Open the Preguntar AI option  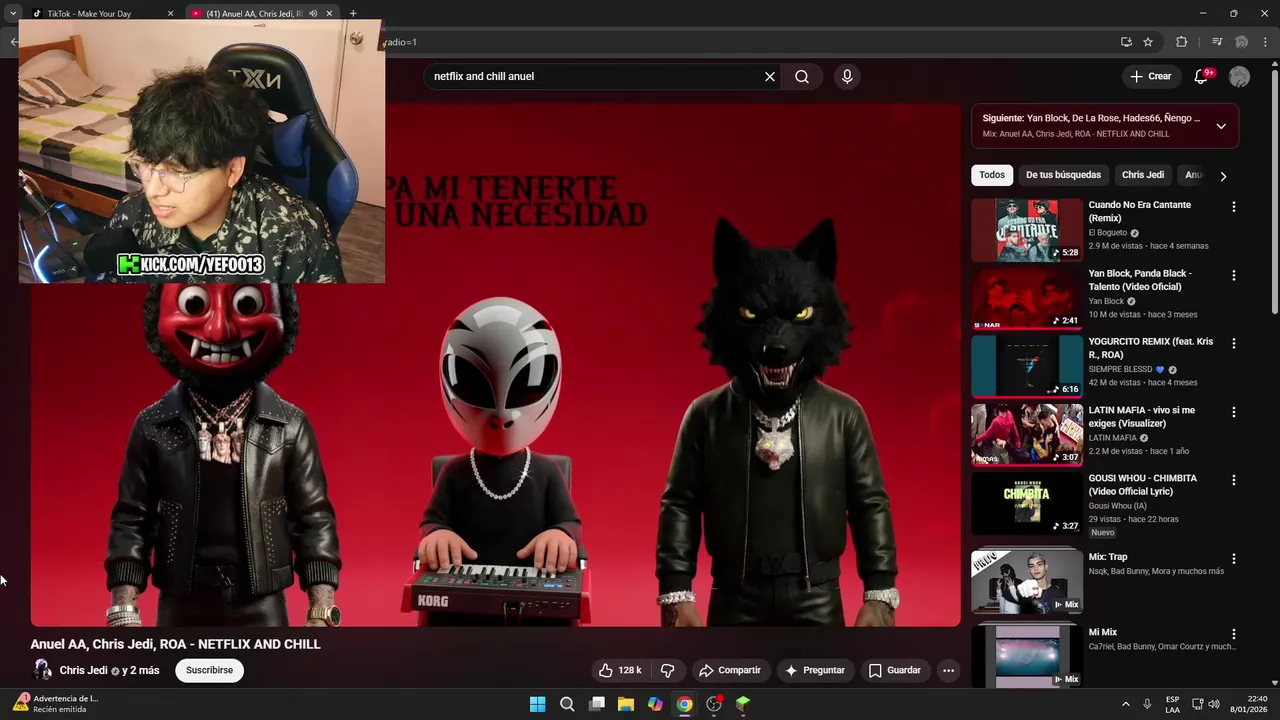(815, 670)
